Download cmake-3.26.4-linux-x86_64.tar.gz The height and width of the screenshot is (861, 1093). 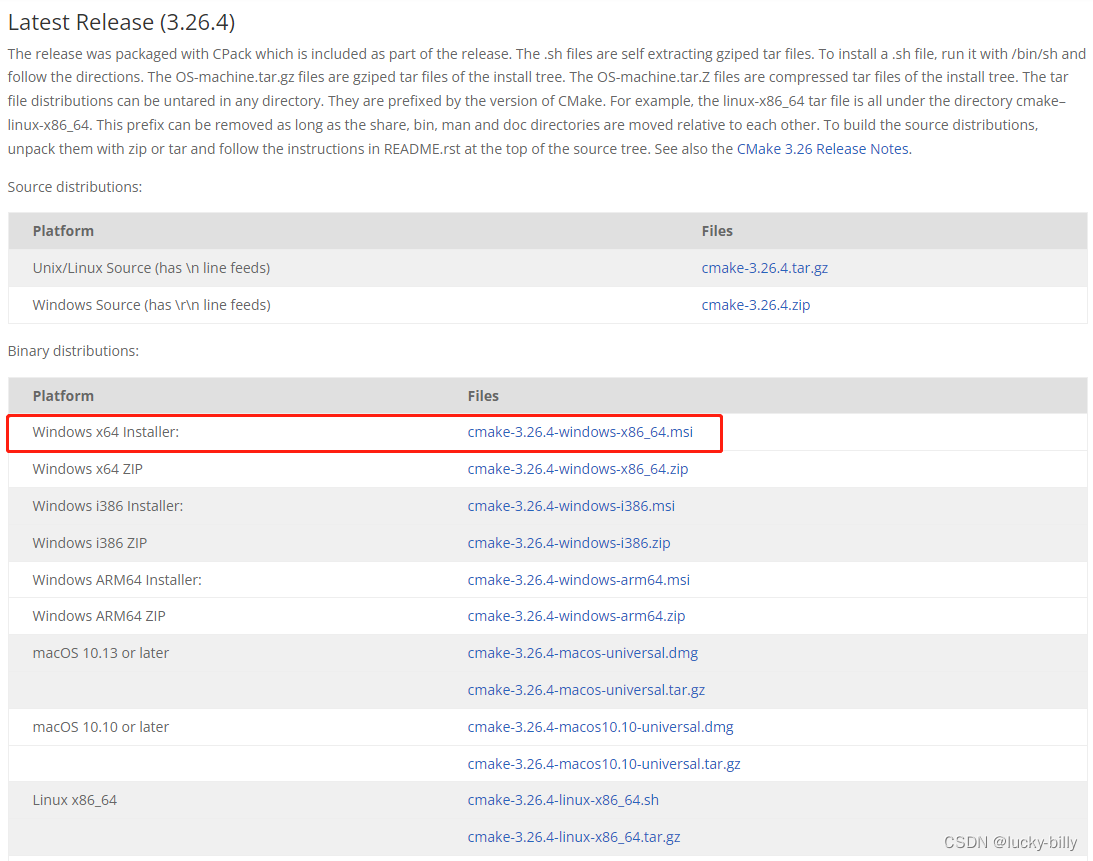574,837
